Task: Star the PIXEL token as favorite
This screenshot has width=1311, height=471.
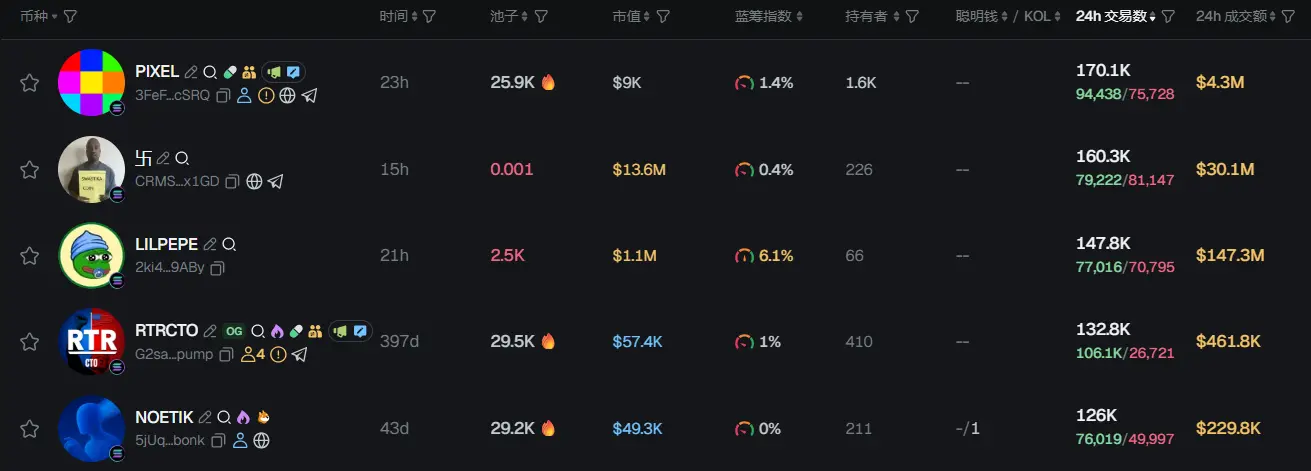Action: click(30, 83)
